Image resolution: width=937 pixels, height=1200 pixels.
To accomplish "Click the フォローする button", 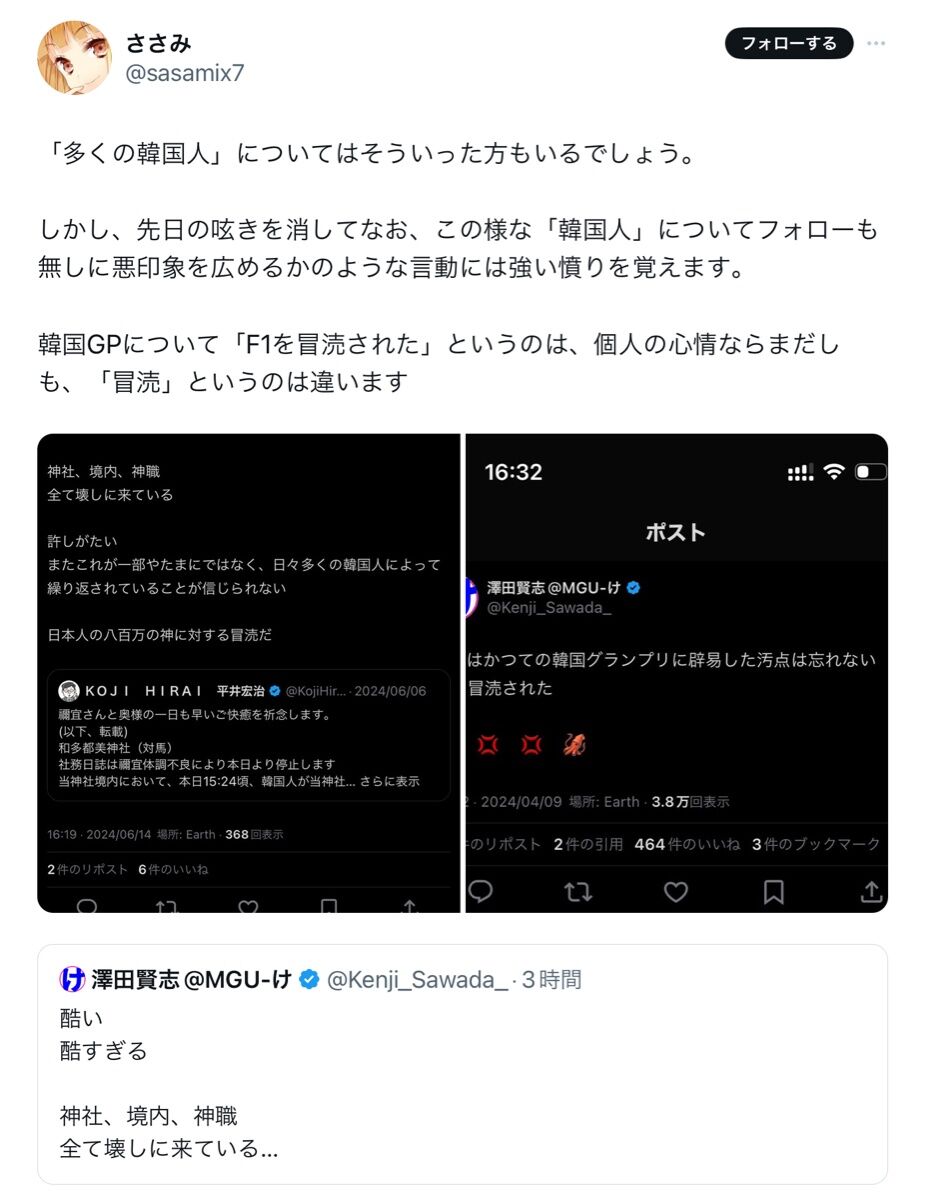I will point(789,43).
